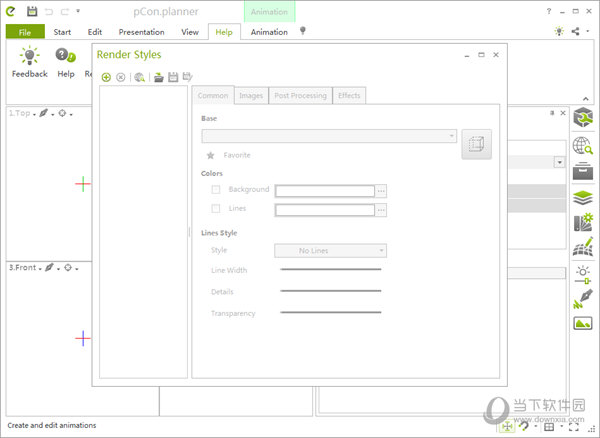Open the tools cube icon in right sidebar
This screenshot has height=438, width=600.
pyautogui.click(x=583, y=117)
